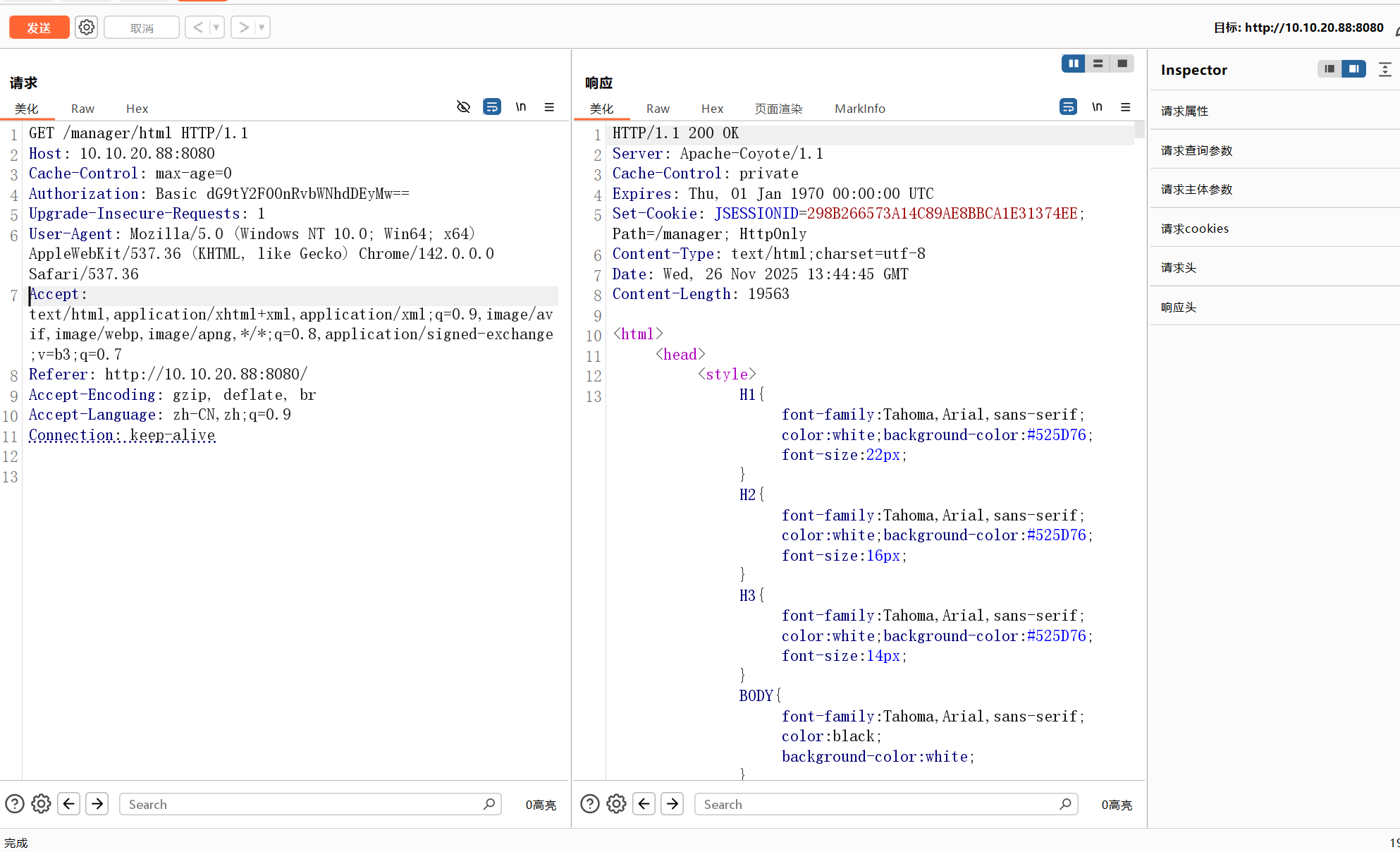Viewport: 1400px width, 852px height.
Task: Go to next match arrow in response search
Action: click(x=673, y=804)
